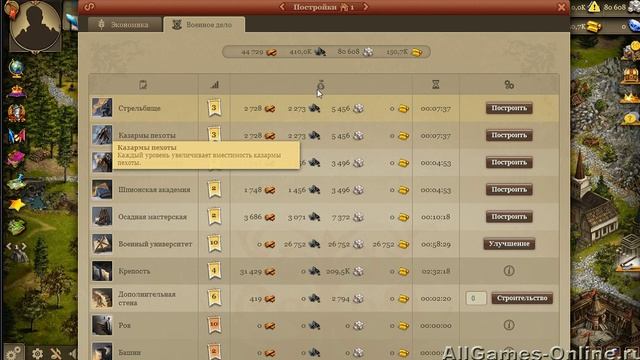Click Улучшение for Военный университет

[x=509, y=244]
